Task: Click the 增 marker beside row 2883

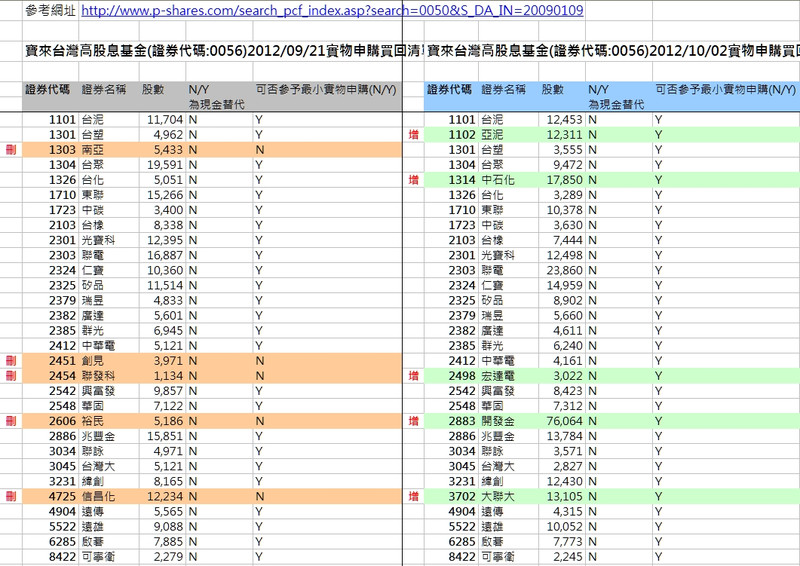Action: point(414,421)
